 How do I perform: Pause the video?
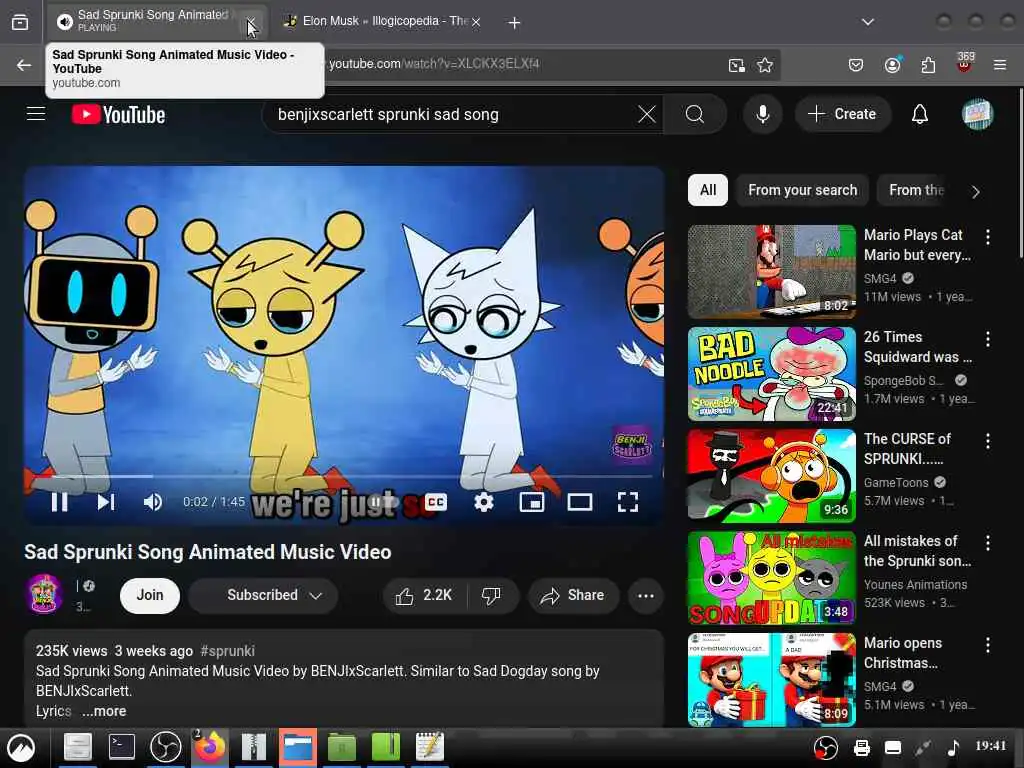click(59, 502)
